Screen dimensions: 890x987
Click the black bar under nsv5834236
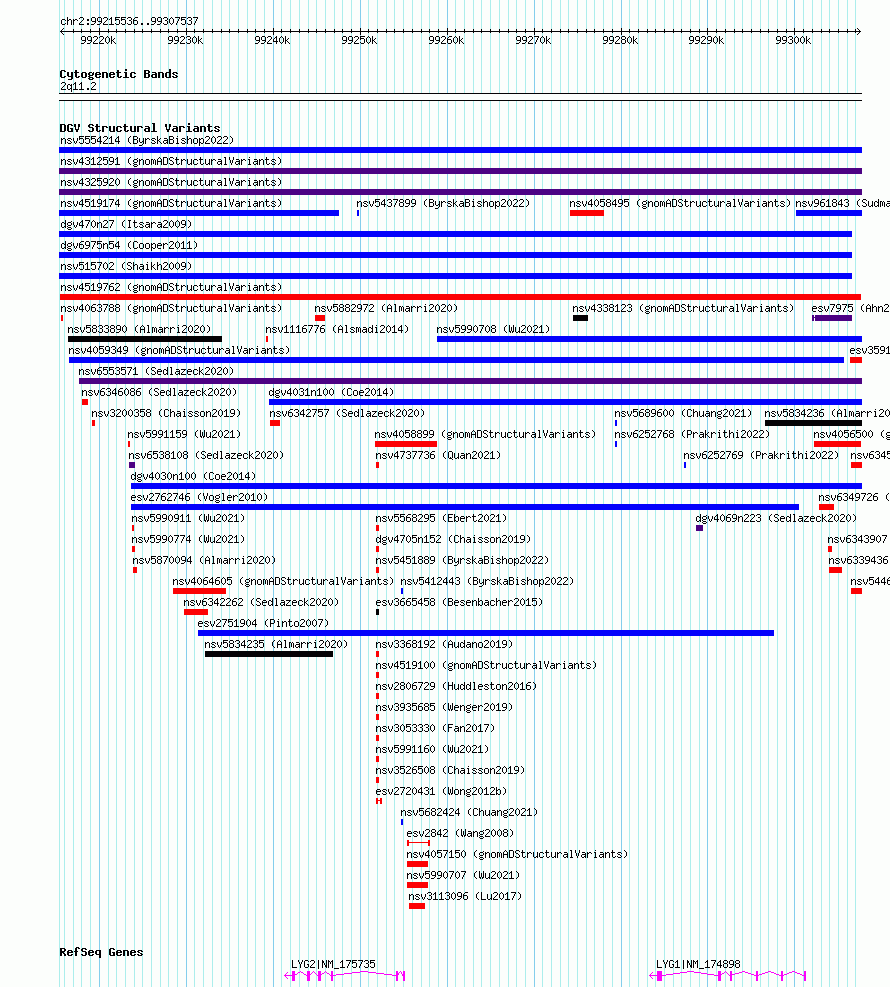coord(813,423)
